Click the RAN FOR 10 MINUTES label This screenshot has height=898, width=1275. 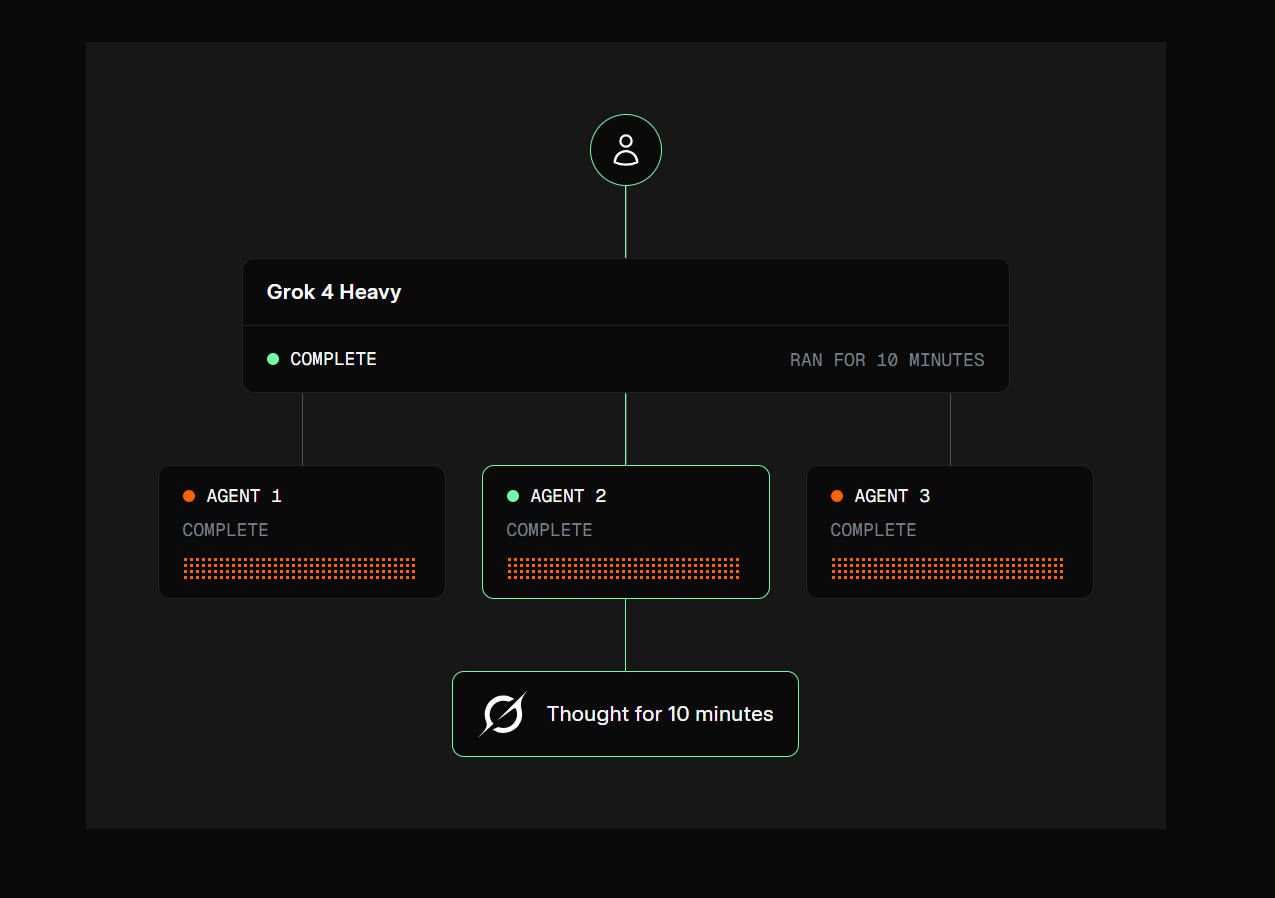point(887,360)
